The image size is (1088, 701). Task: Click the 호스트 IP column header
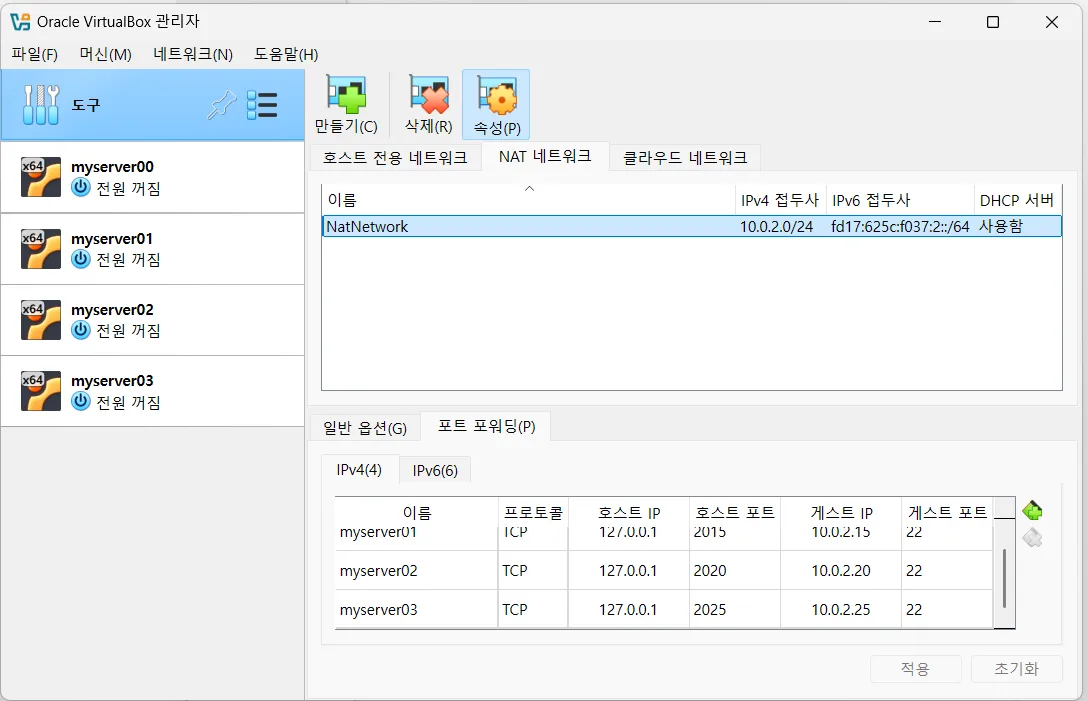point(629,512)
